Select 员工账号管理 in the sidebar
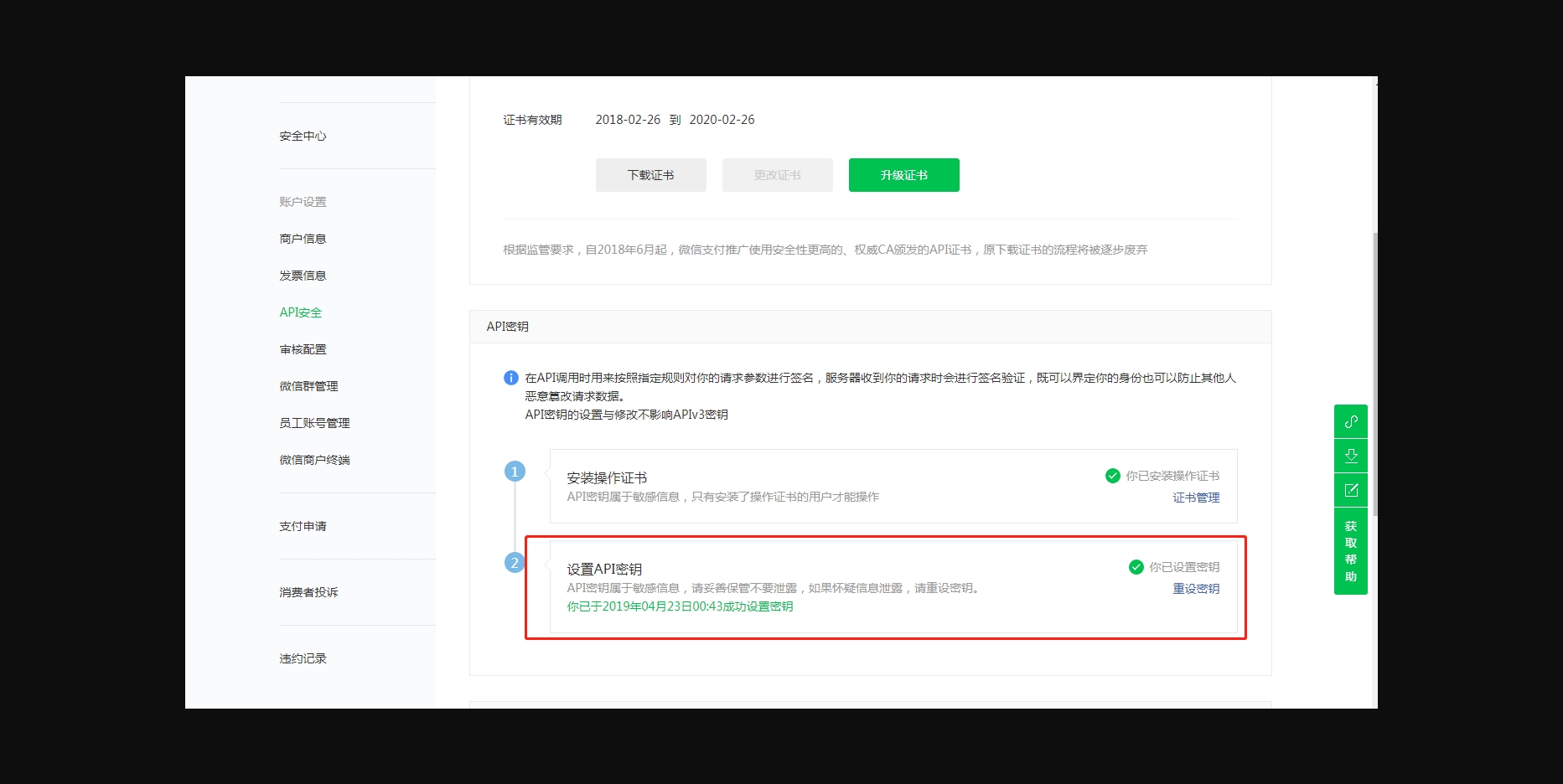 (x=314, y=423)
